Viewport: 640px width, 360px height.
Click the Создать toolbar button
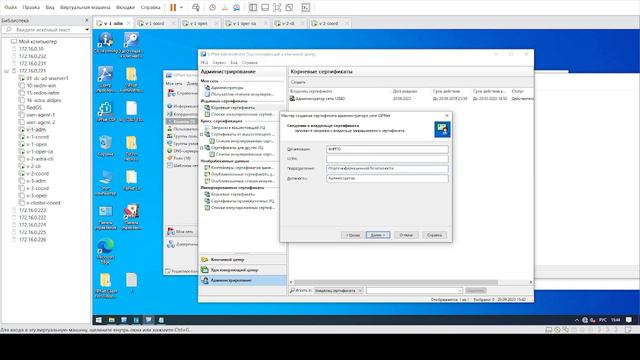click(x=298, y=82)
